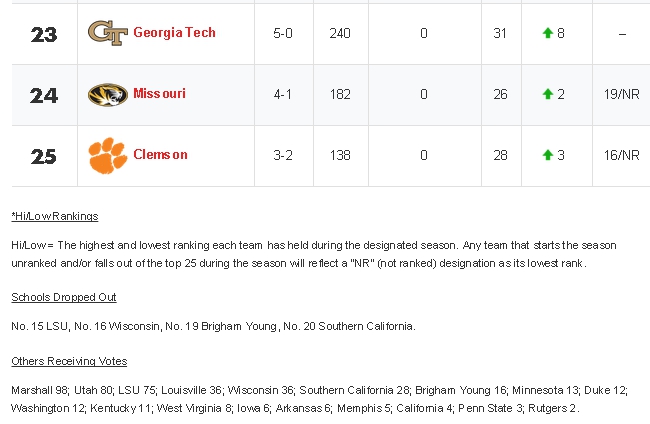Select rank number 23 cell

click(44, 34)
